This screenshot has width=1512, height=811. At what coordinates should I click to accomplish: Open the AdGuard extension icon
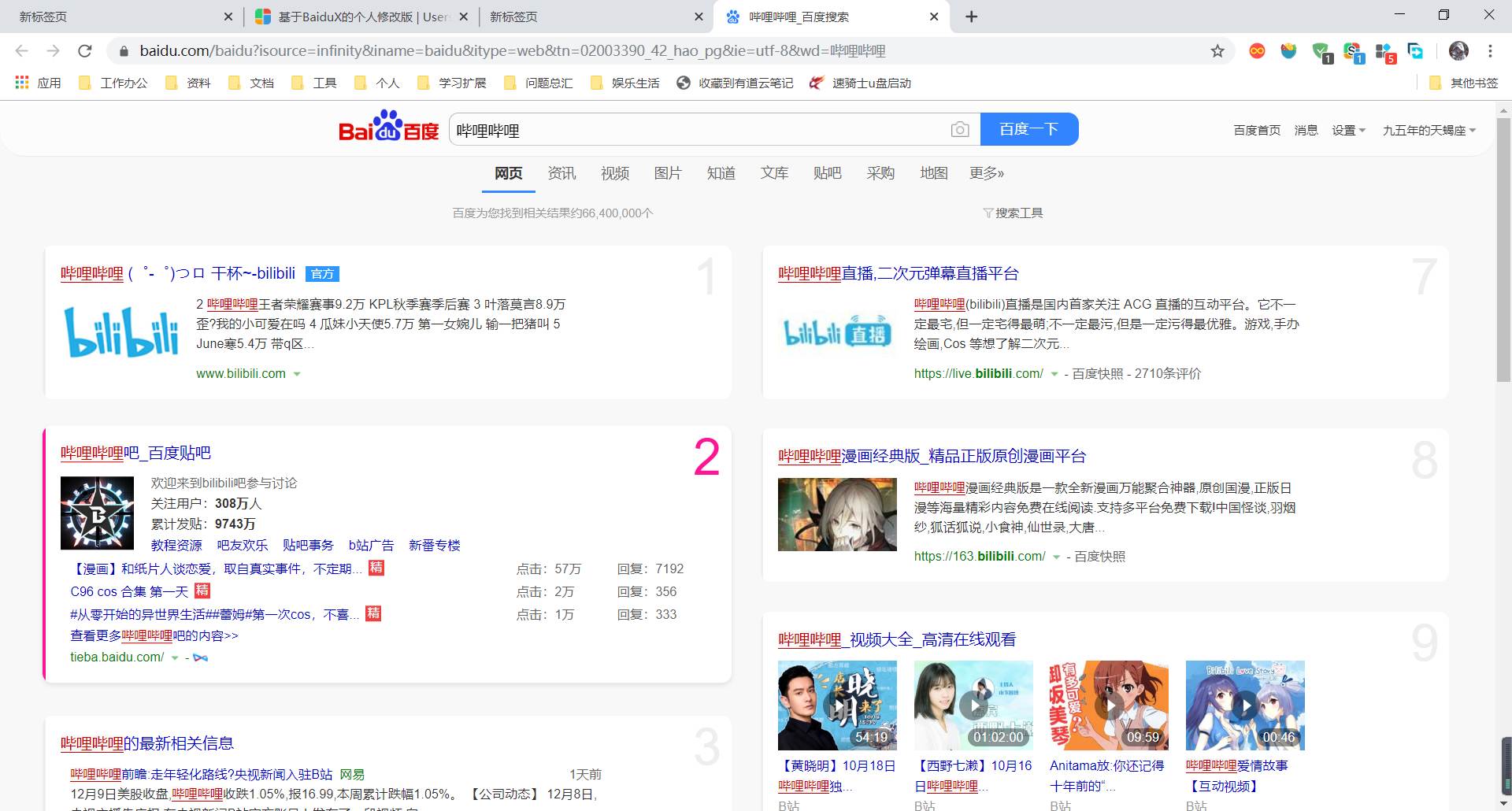(1321, 50)
